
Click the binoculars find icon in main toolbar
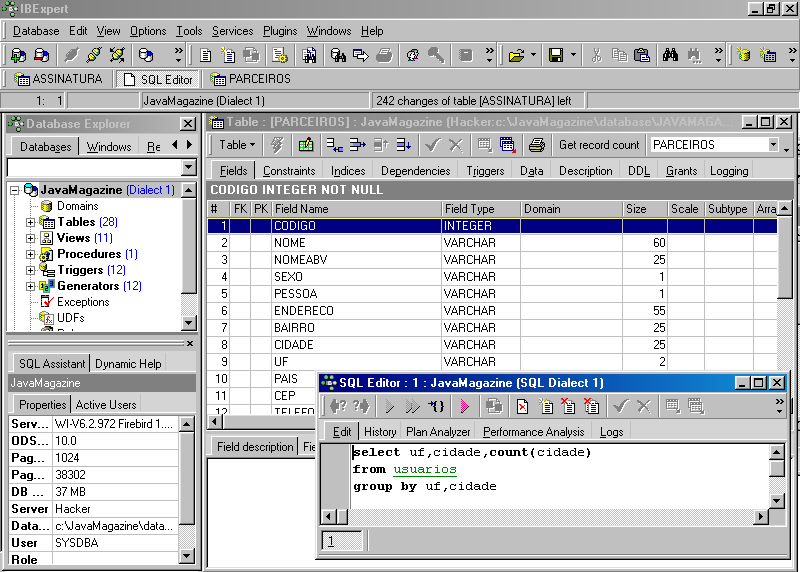670,56
